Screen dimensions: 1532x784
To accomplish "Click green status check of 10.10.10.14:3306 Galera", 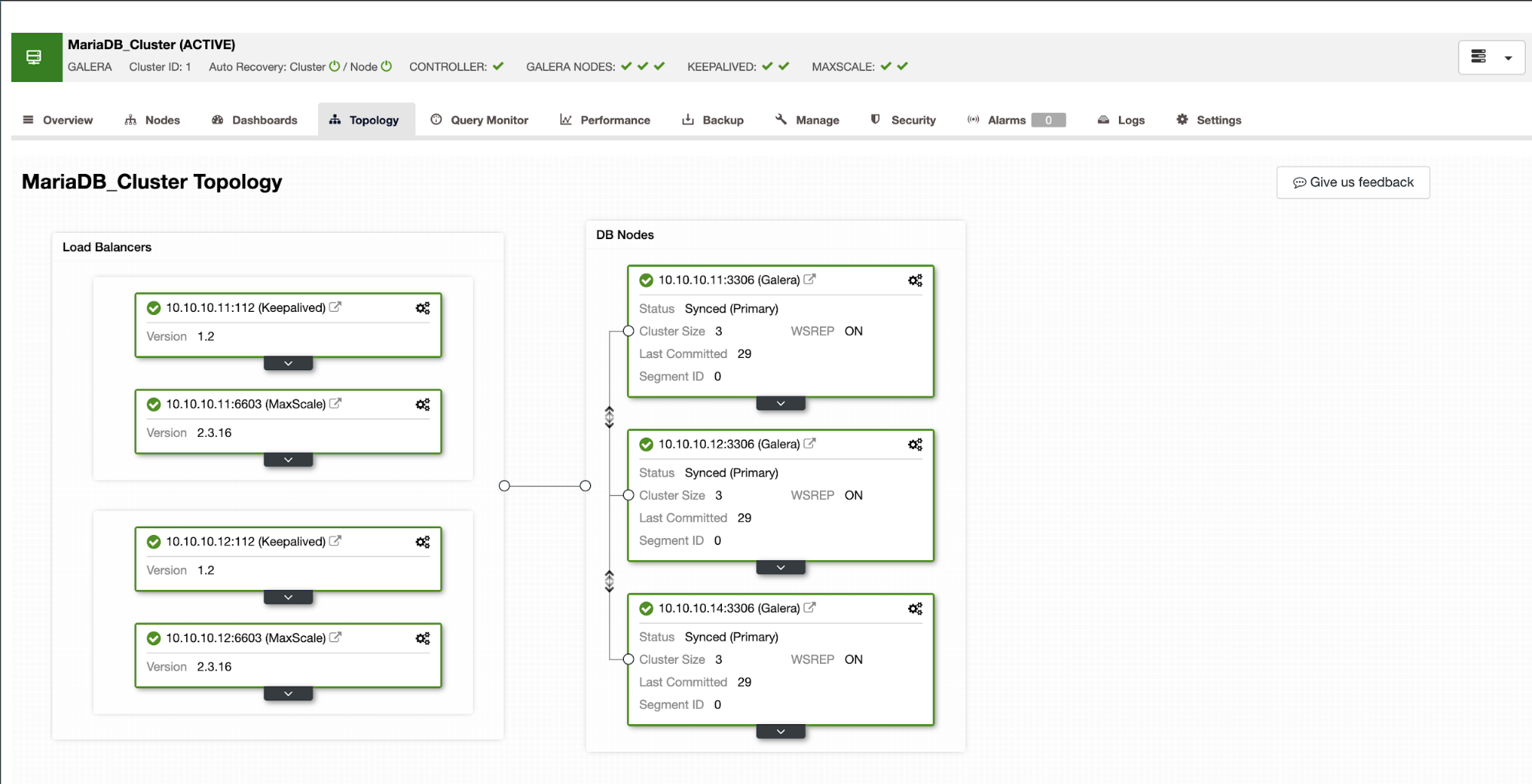I will (646, 609).
